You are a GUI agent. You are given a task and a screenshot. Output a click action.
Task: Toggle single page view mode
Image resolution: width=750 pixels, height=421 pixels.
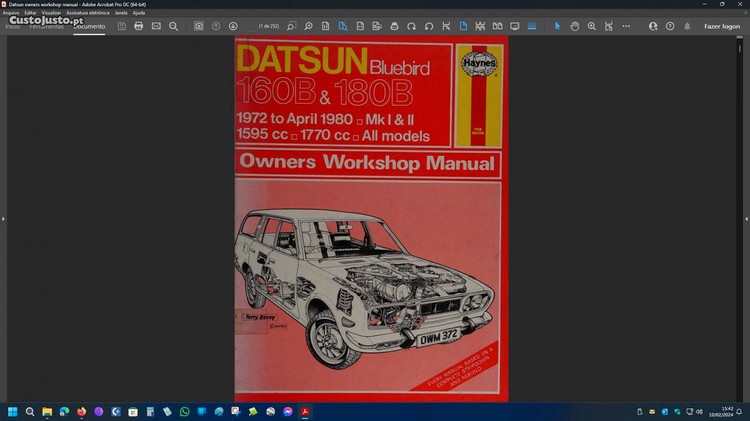click(x=463, y=26)
